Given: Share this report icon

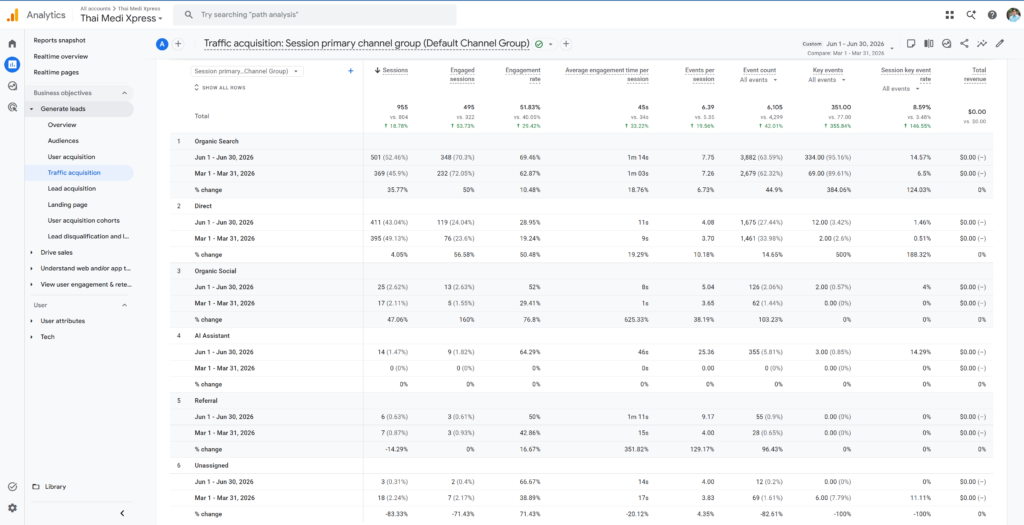Looking at the screenshot, I should tap(964, 44).
